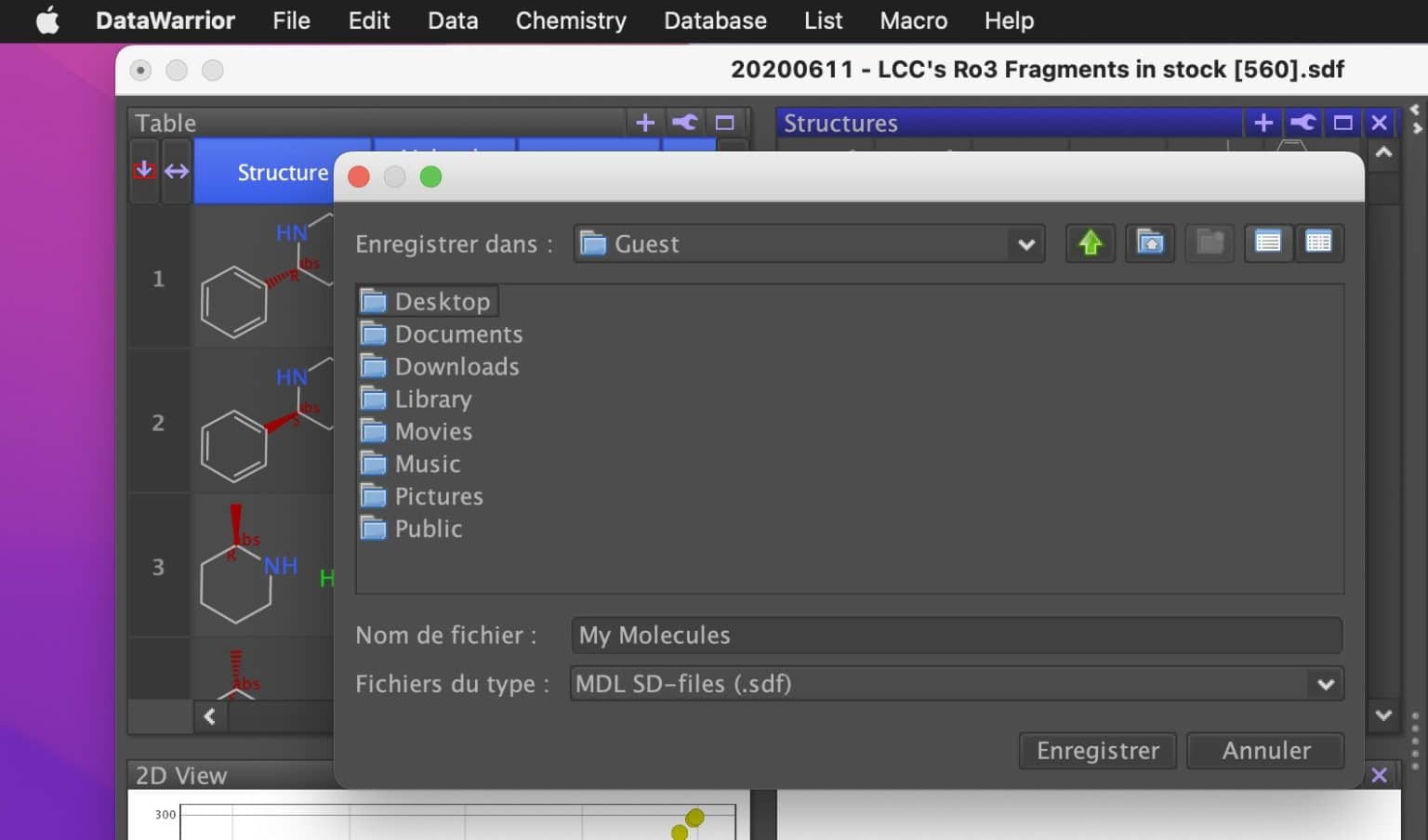Open the Structures panel configuration icon

click(x=1303, y=123)
